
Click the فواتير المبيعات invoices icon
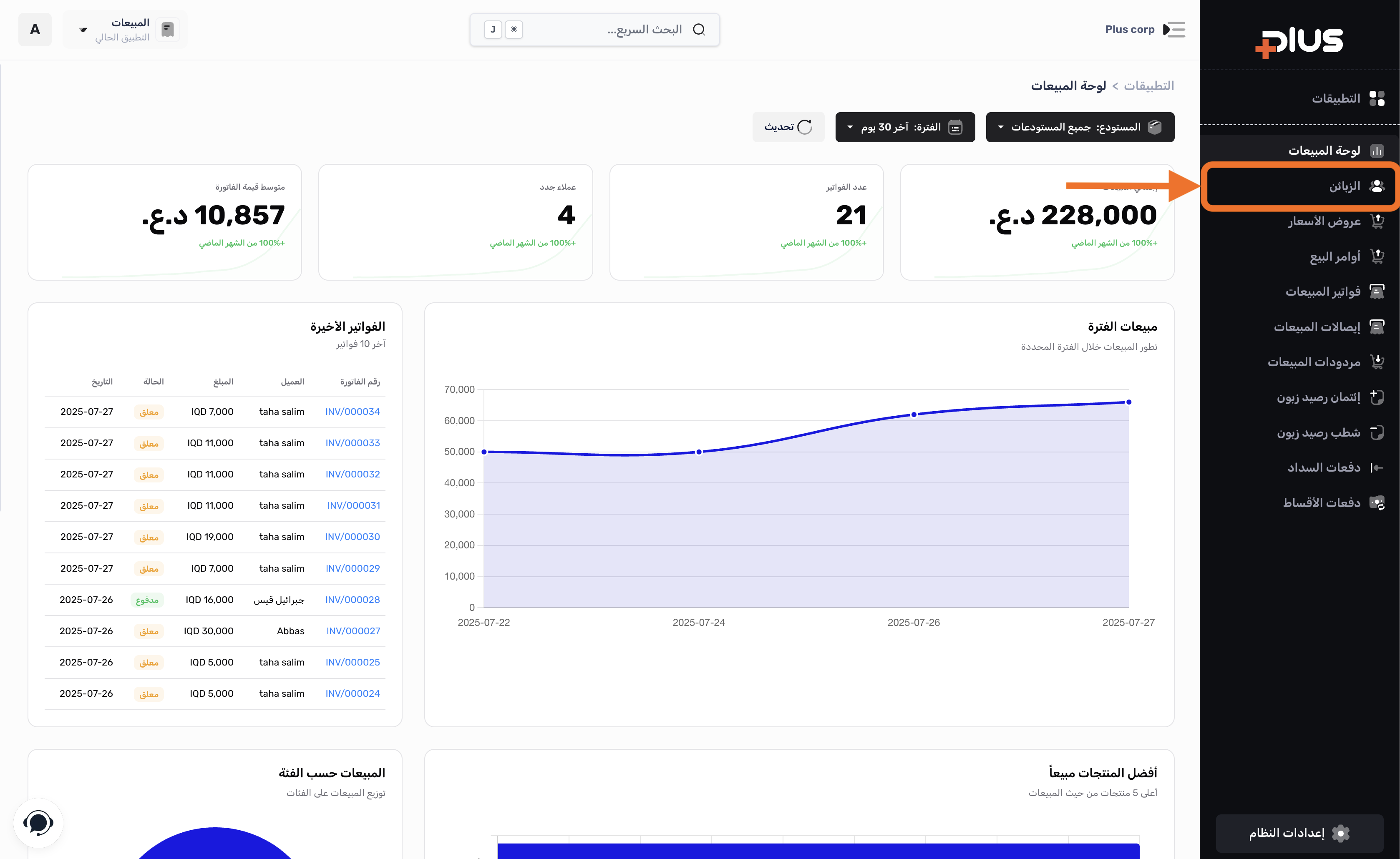tap(1377, 292)
